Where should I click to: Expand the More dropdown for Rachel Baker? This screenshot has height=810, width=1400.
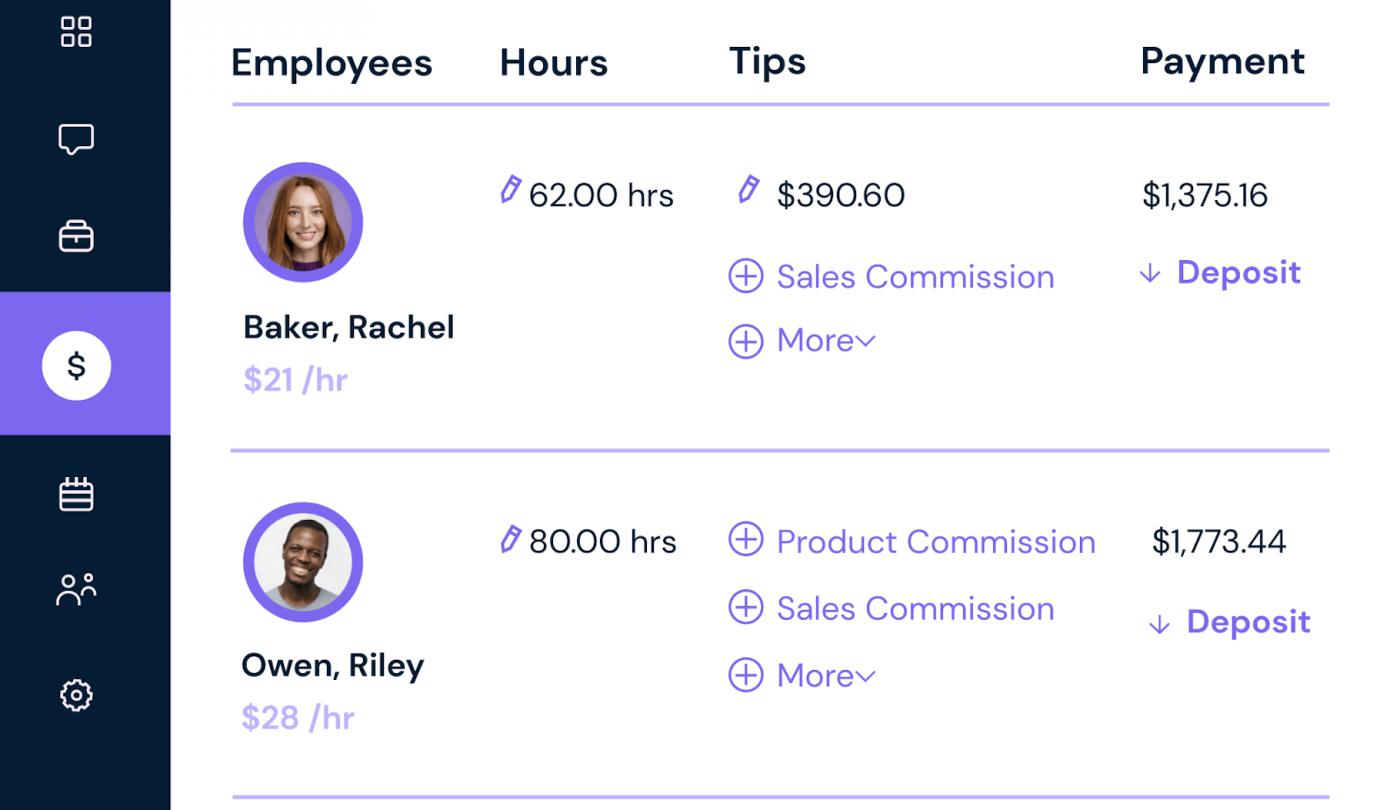pos(802,341)
